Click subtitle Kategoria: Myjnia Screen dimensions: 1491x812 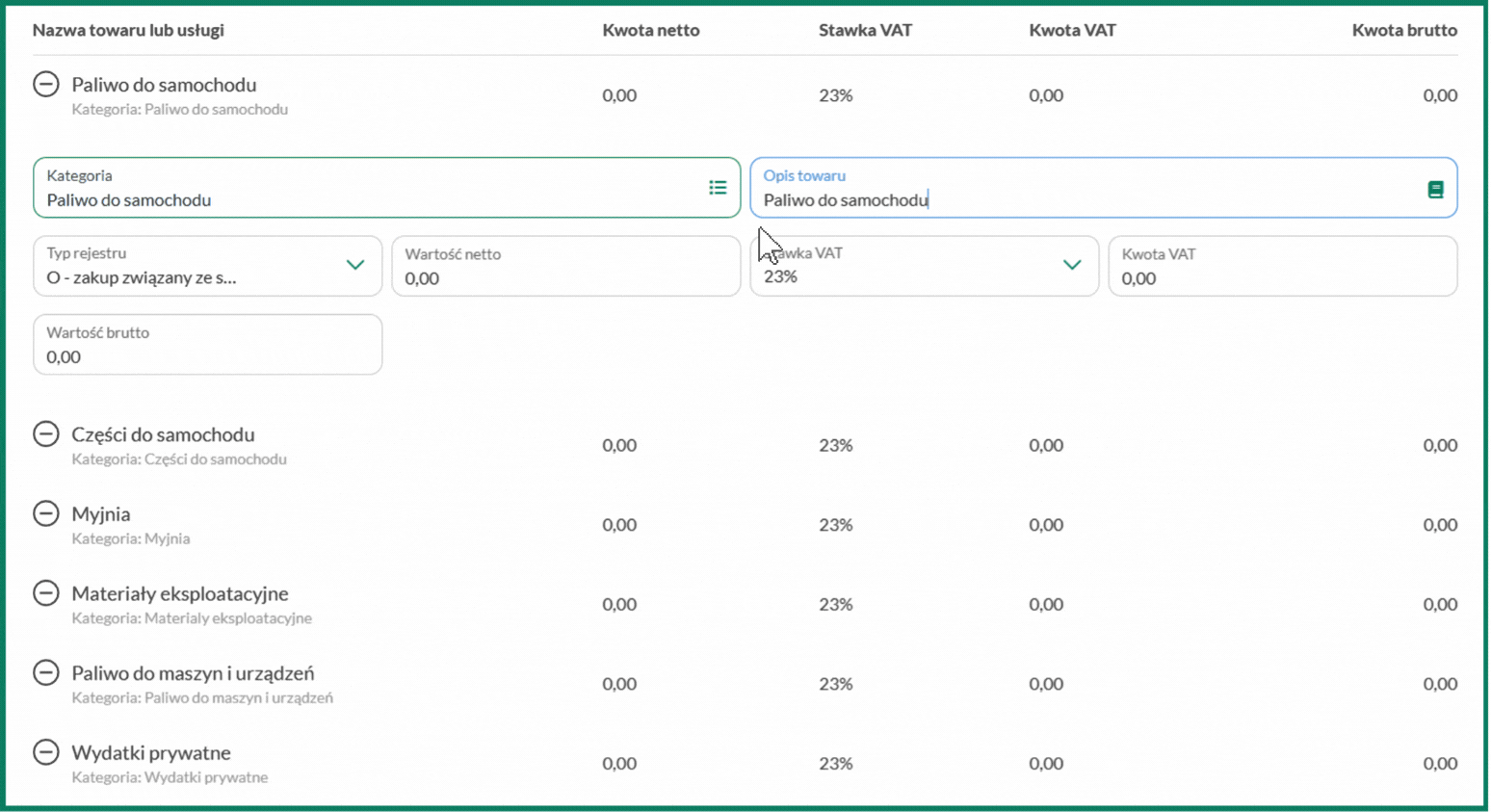click(x=131, y=538)
